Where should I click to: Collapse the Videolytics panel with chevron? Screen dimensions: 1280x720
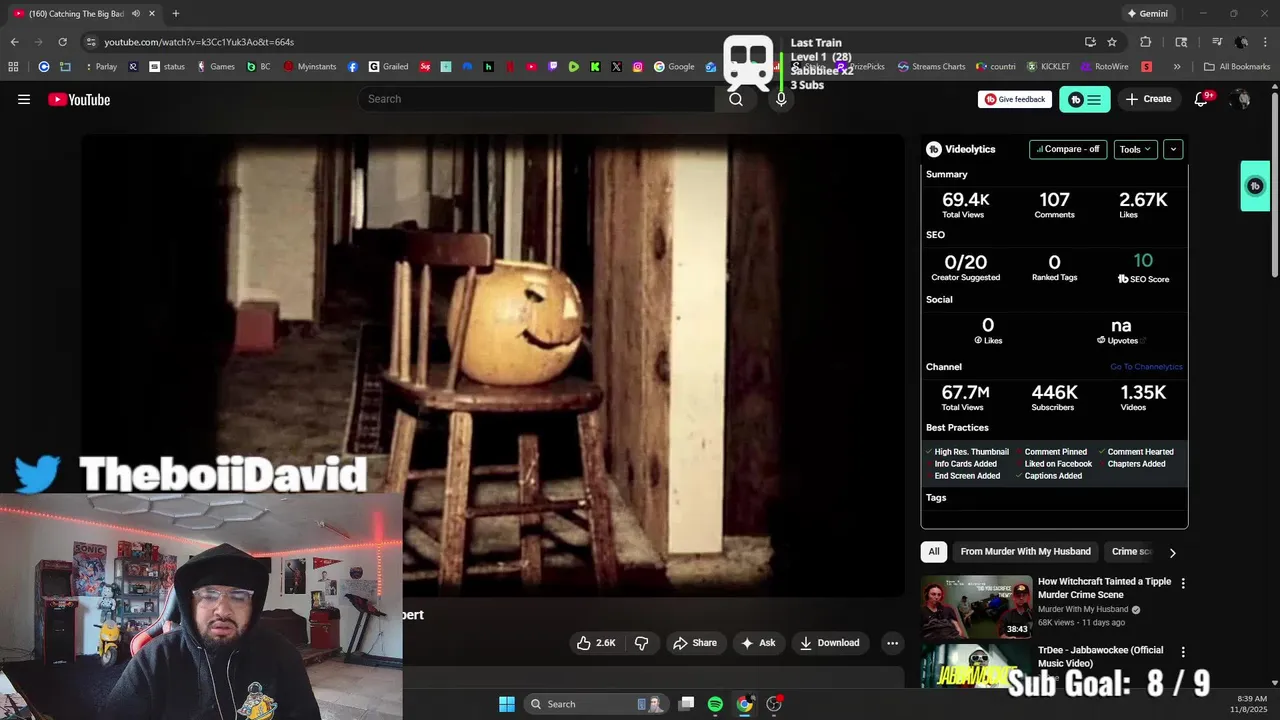(1173, 149)
